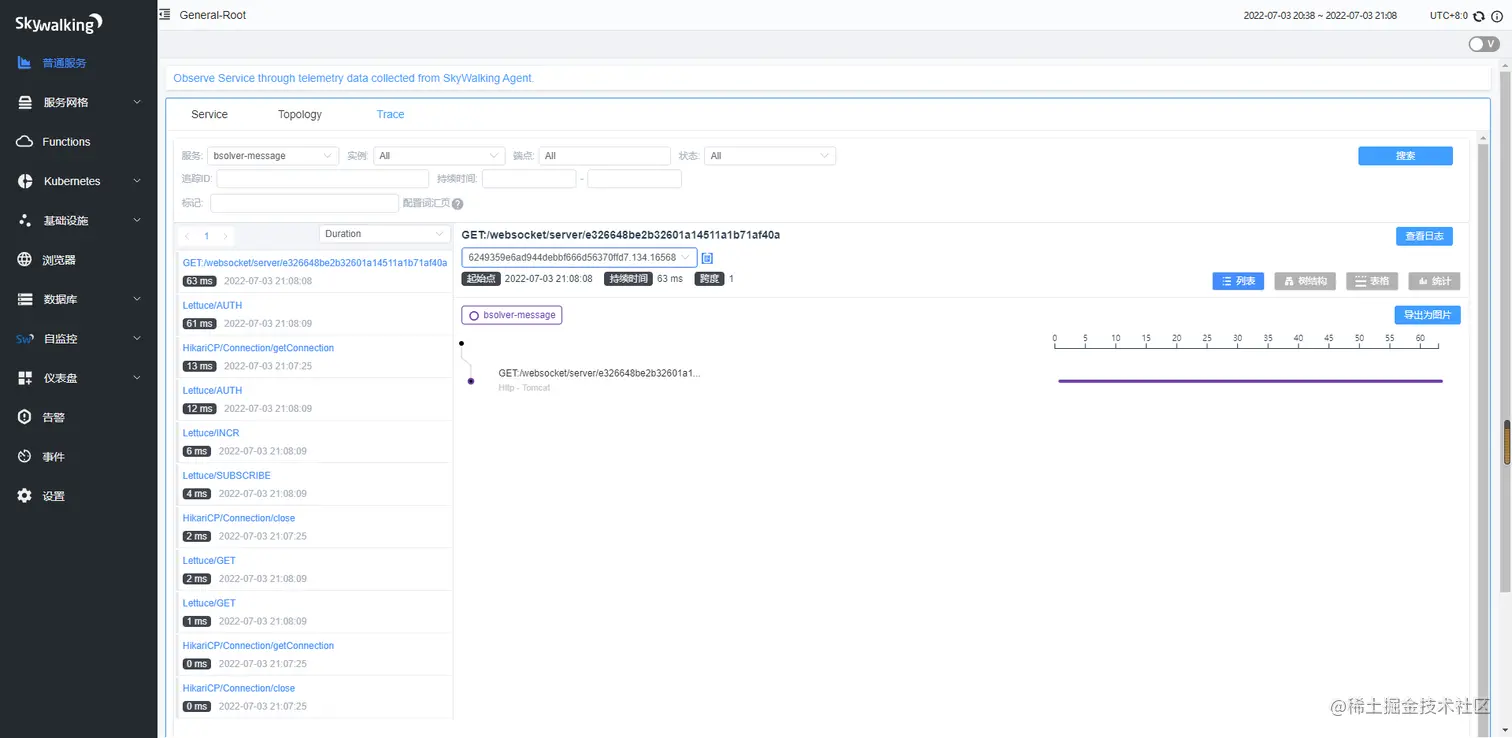Switch trace view to 统计
Viewport: 1512px width, 738px height.
1435,281
